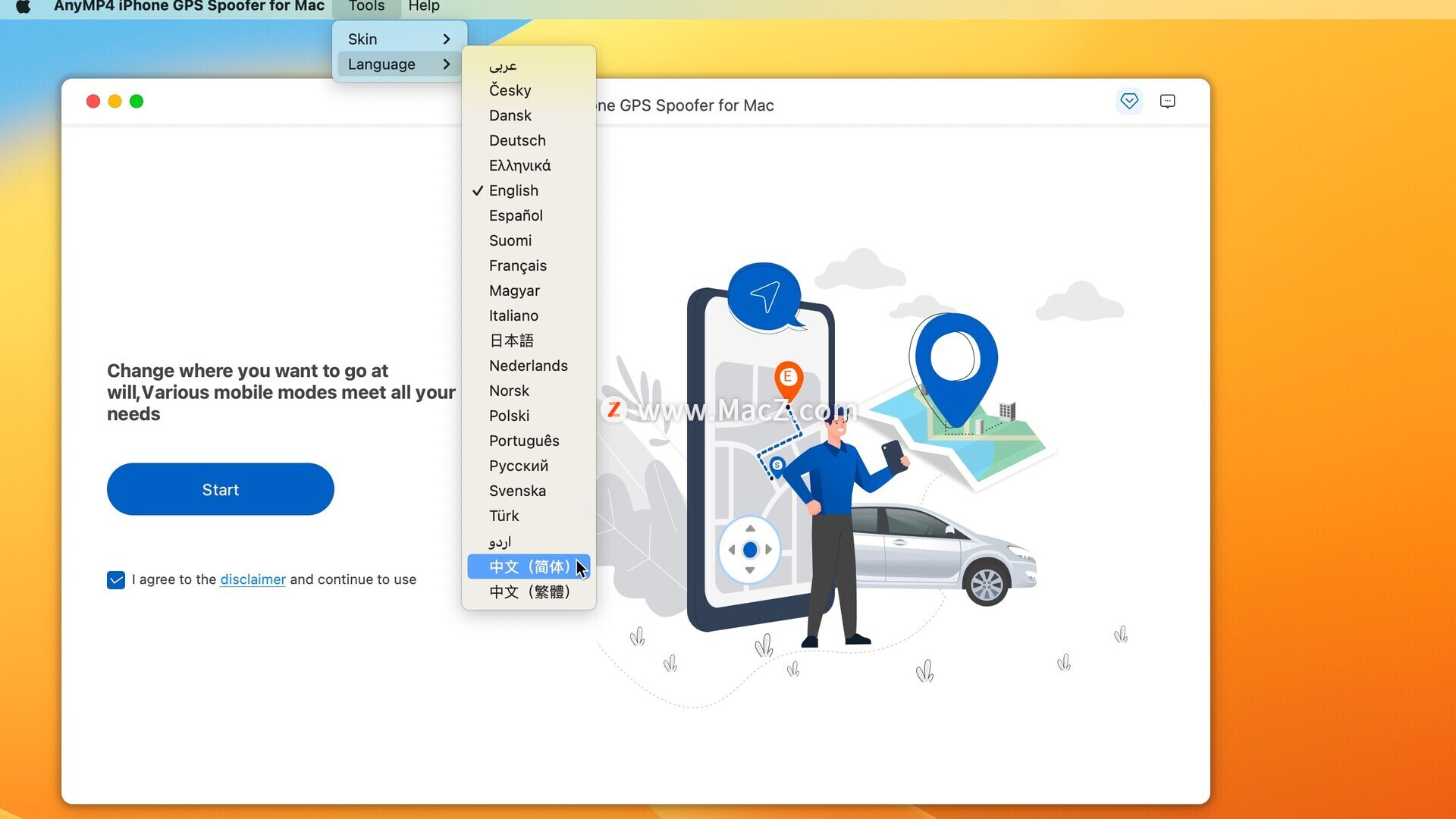This screenshot has width=1456, height=819.
Task: Open the disclaimer link
Action: [253, 579]
